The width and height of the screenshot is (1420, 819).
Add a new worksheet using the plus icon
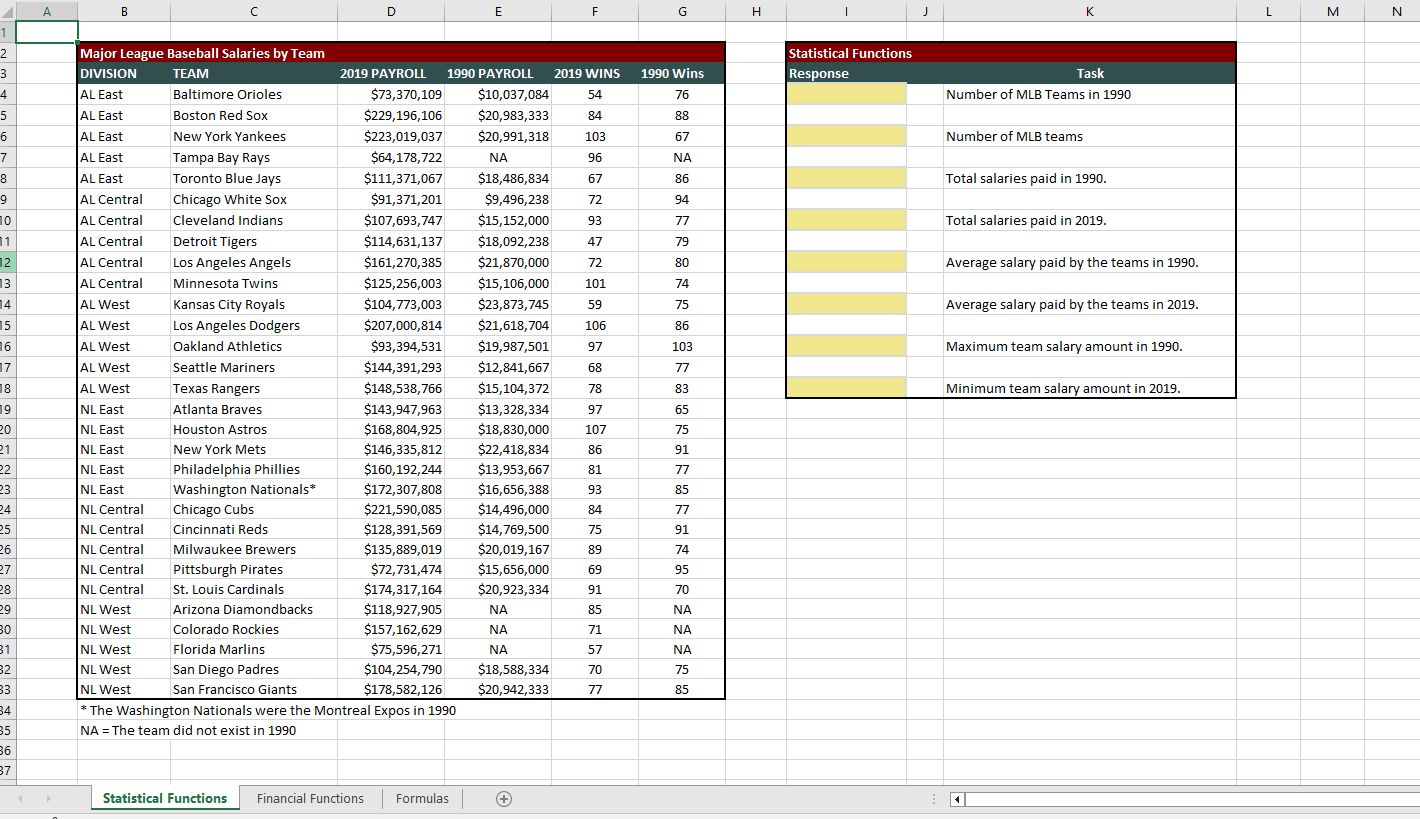coord(504,799)
